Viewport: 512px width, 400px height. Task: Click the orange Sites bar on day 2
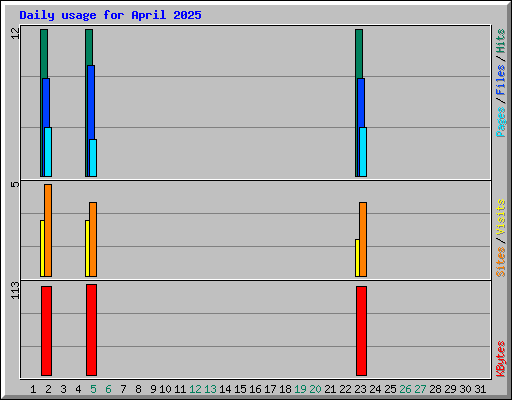tap(48, 230)
